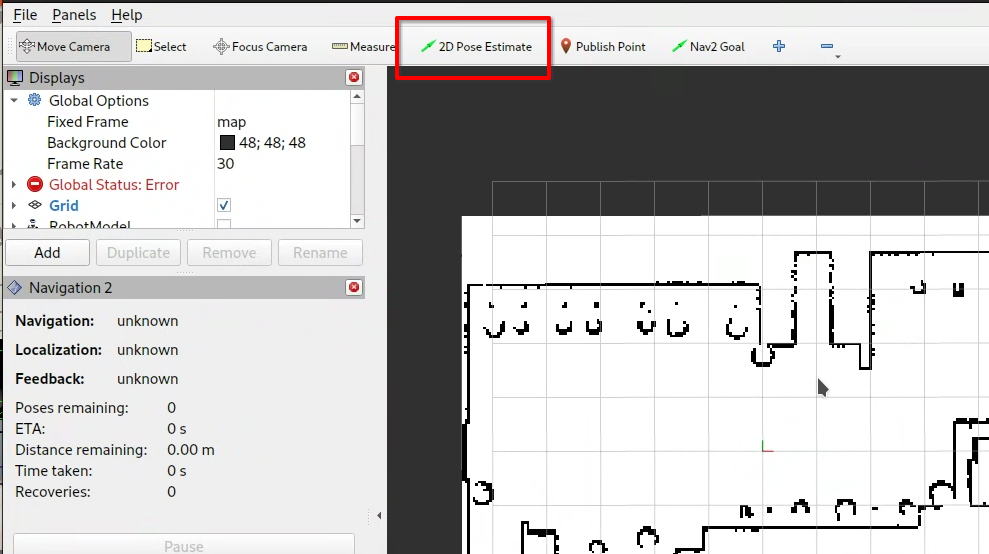Viewport: 989px width, 554px height.
Task: Click the Global Status error icon
Action: pos(35,184)
